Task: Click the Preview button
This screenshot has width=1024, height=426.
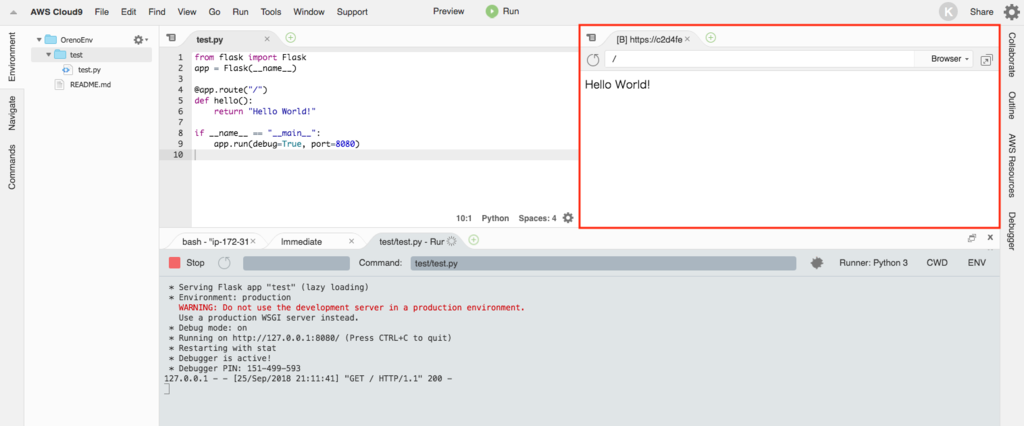Action: 449,11
